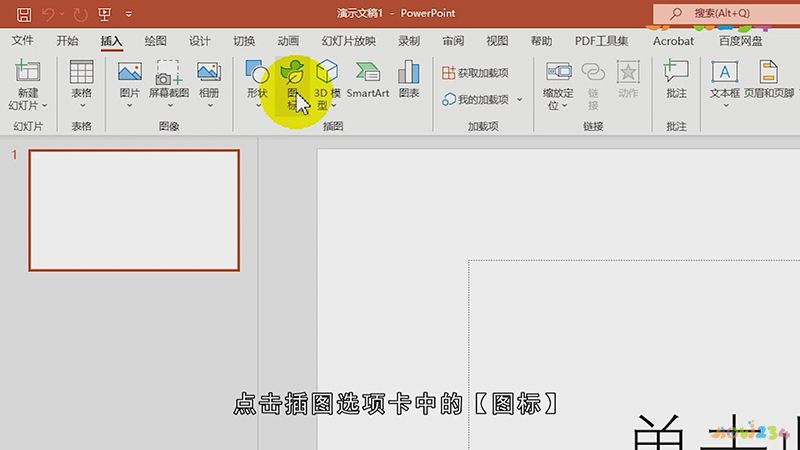Select the 视图 tab
The image size is (800, 450).
point(497,41)
